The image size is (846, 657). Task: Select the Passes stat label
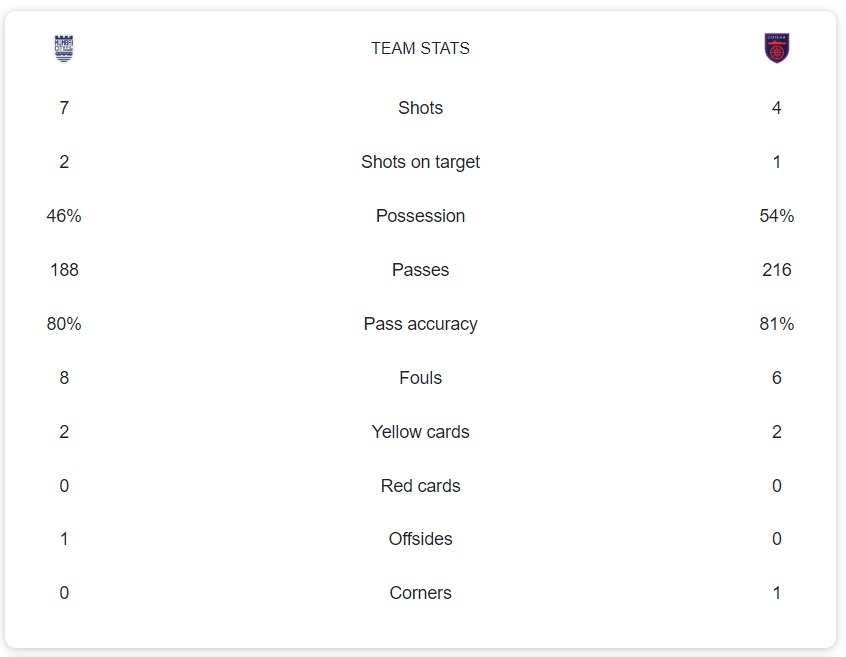tap(420, 270)
